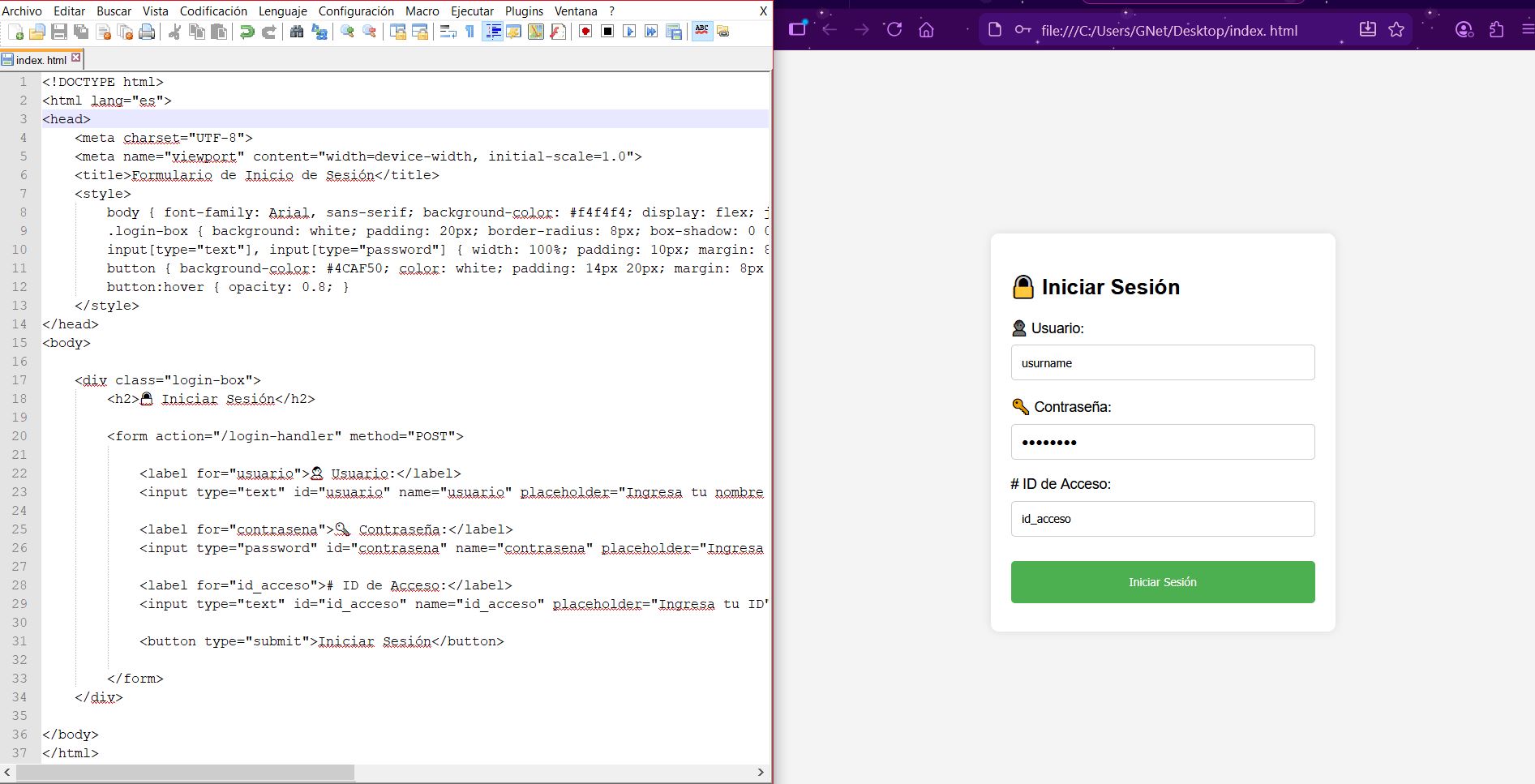Image resolution: width=1535 pixels, height=784 pixels.
Task: Open the Lenguaje menu
Action: click(x=282, y=11)
